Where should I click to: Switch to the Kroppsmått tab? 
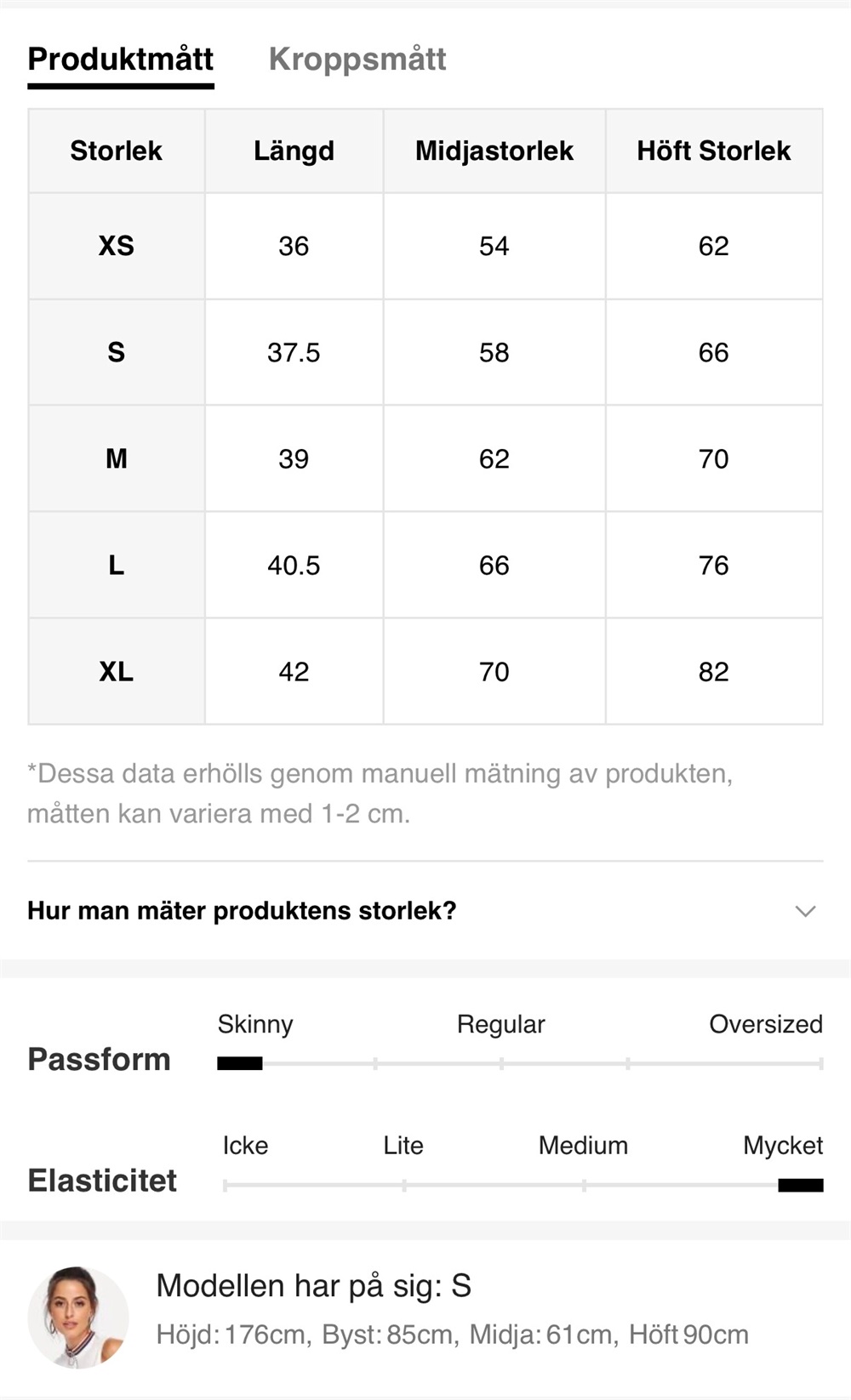(x=357, y=60)
